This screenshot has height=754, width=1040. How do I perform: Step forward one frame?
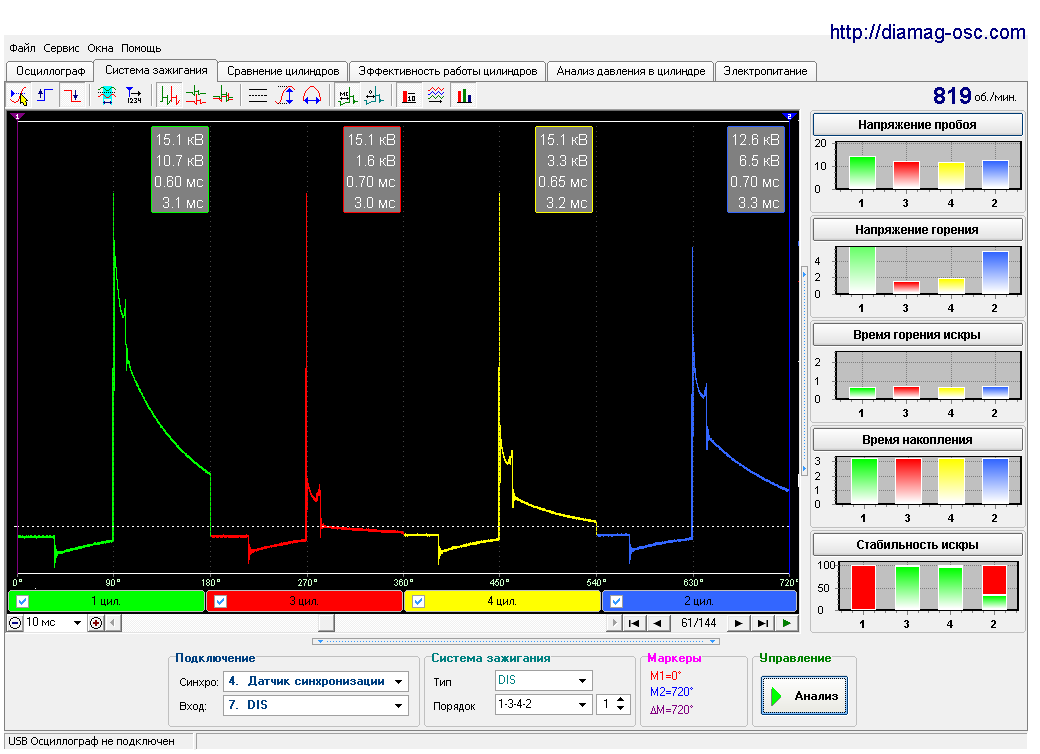(738, 623)
